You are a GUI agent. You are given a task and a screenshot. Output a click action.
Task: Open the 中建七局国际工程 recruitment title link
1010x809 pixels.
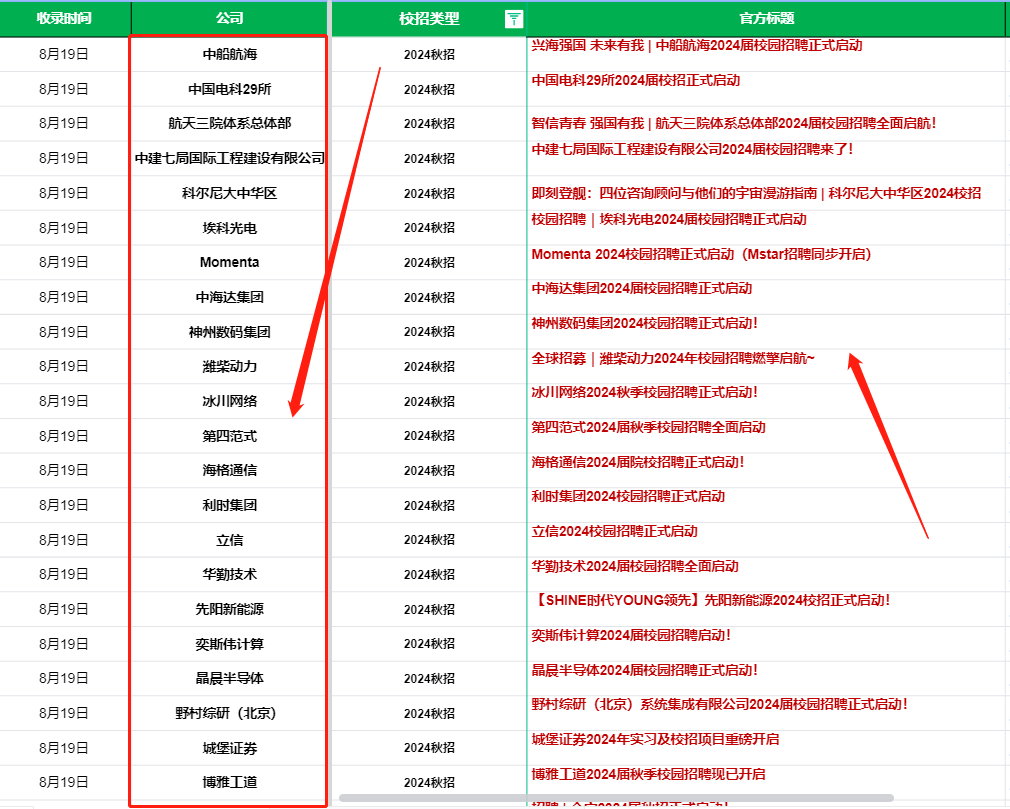click(x=692, y=149)
